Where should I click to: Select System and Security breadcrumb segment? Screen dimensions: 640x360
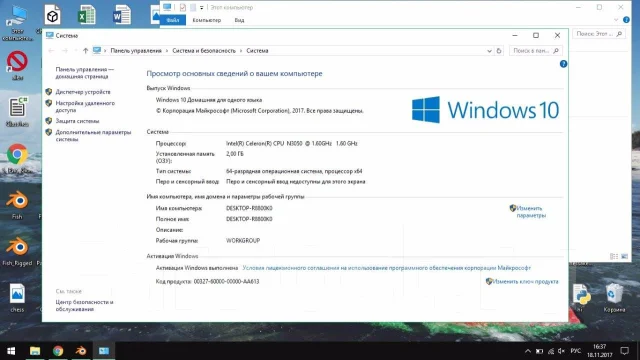204,51
